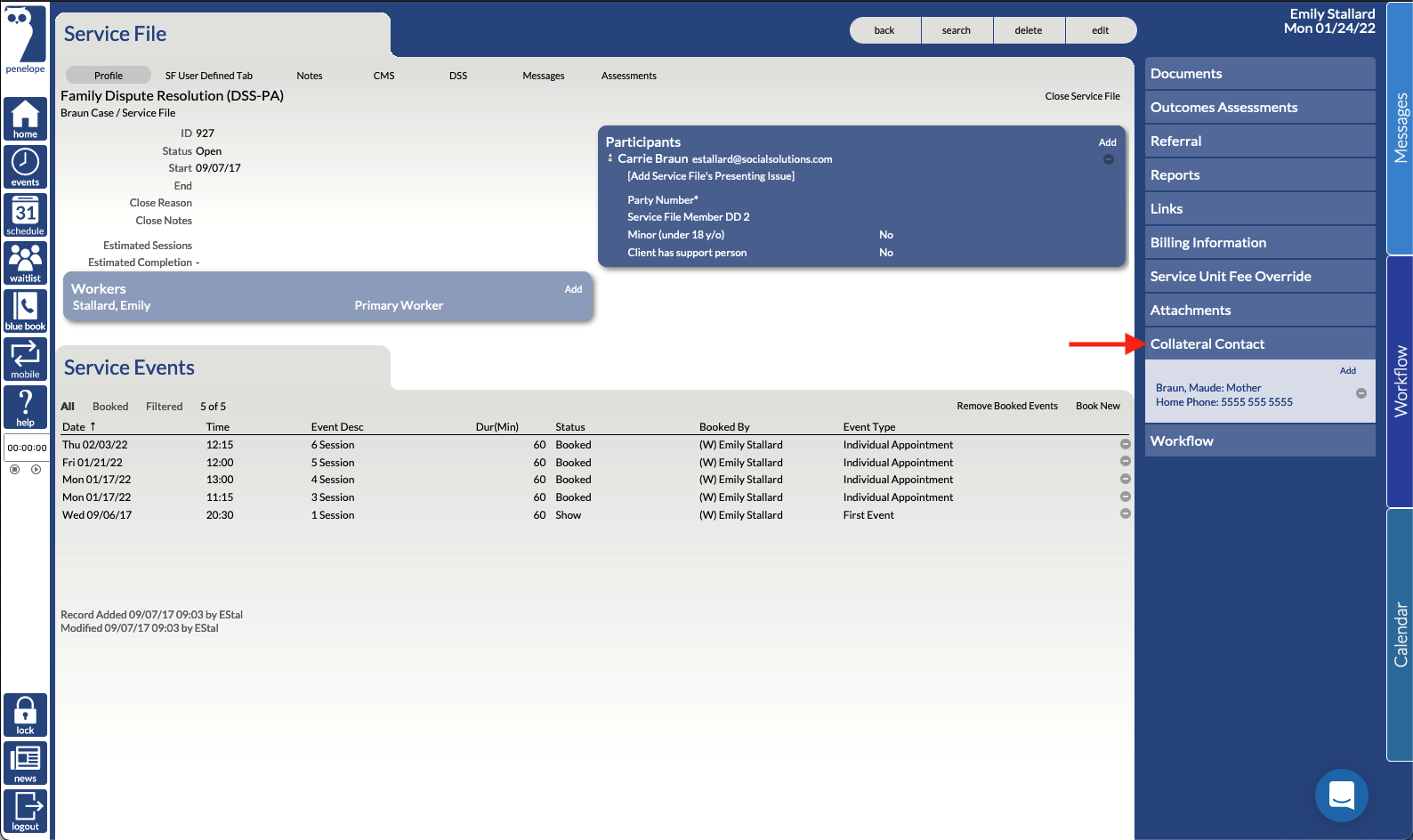Image resolution: width=1413 pixels, height=840 pixels.
Task: Add a participant
Action: click(1107, 142)
